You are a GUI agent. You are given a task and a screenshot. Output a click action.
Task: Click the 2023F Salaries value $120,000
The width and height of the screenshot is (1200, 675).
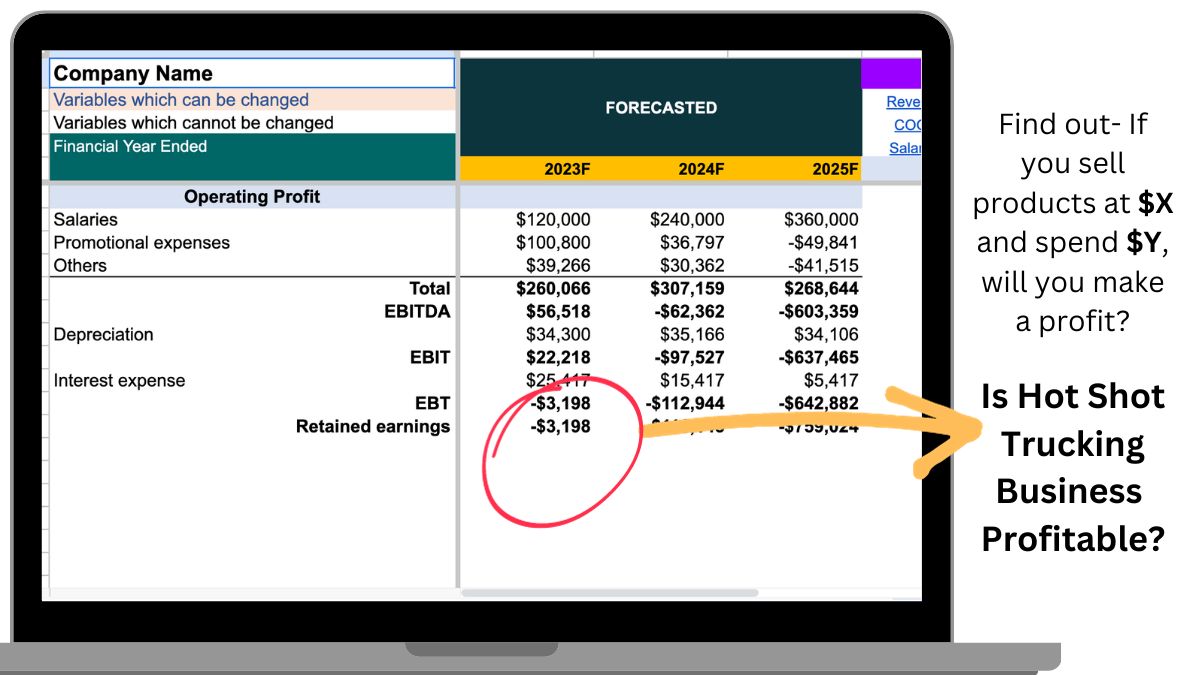point(553,220)
